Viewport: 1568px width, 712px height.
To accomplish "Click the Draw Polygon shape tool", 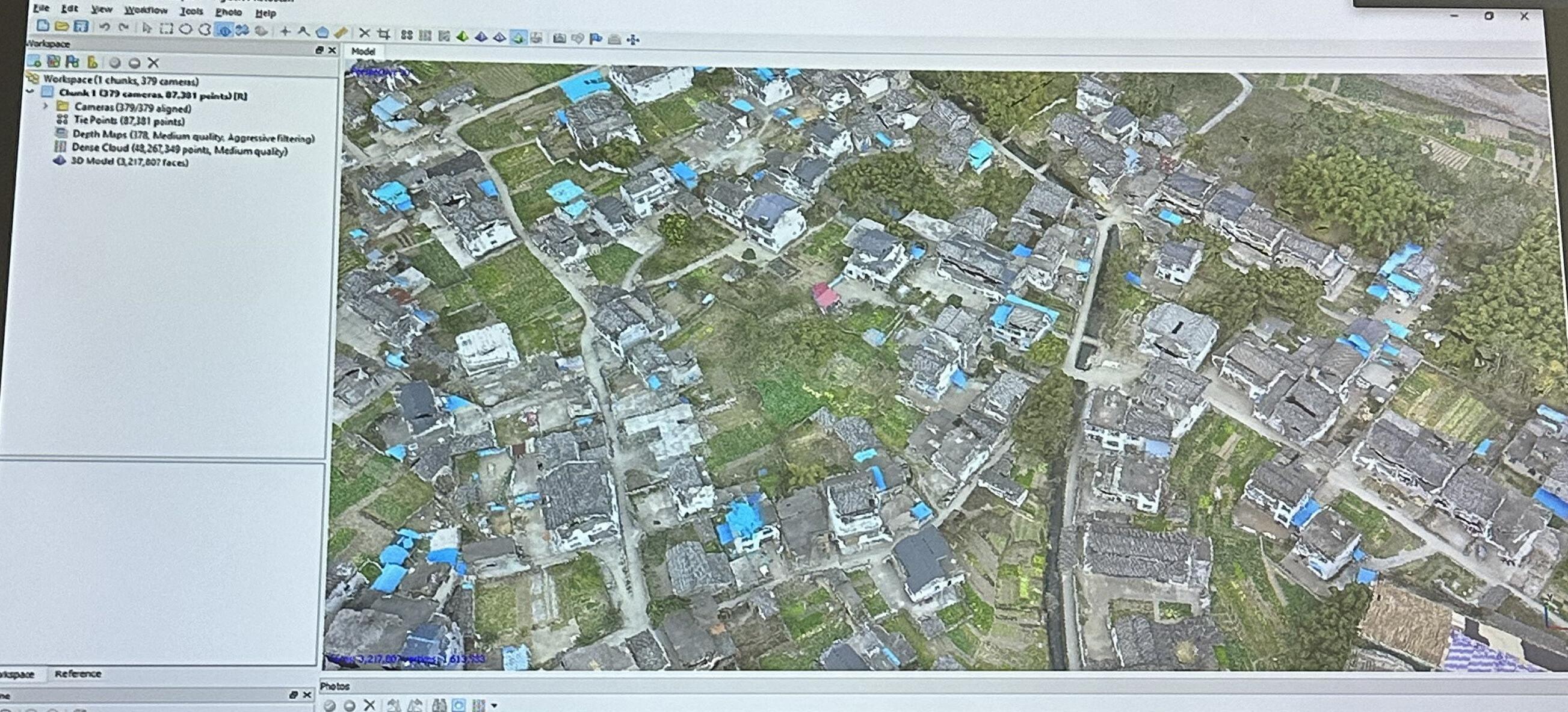I will (x=322, y=33).
